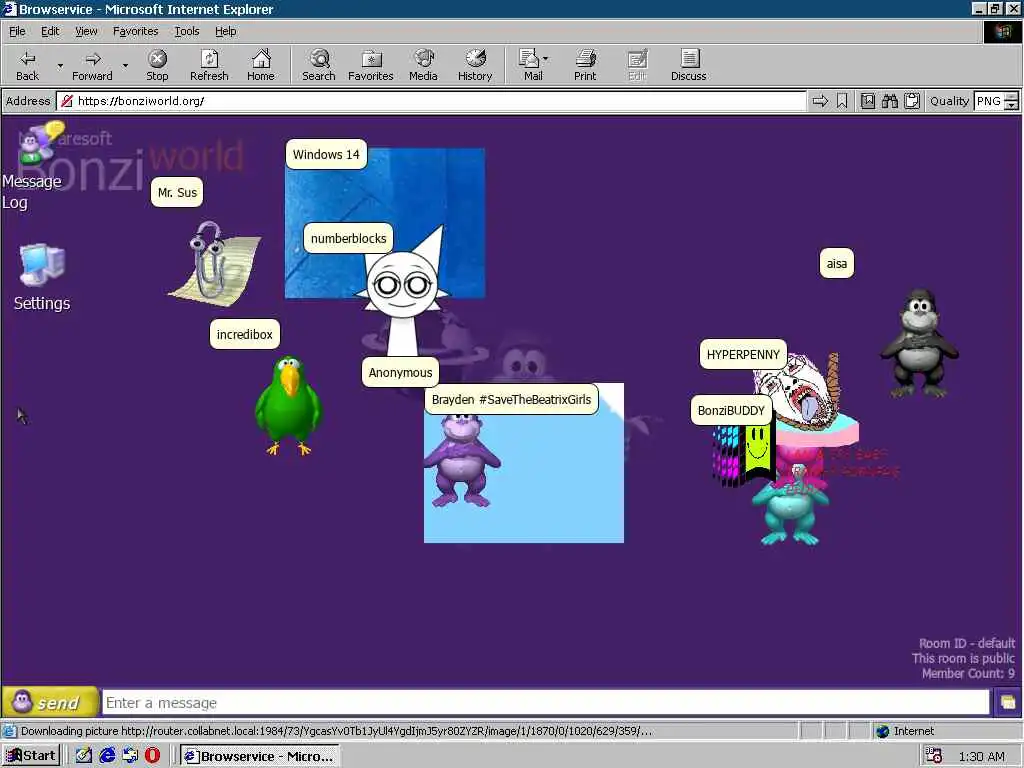Open the Search pane
This screenshot has height=768, width=1024.
click(319, 65)
